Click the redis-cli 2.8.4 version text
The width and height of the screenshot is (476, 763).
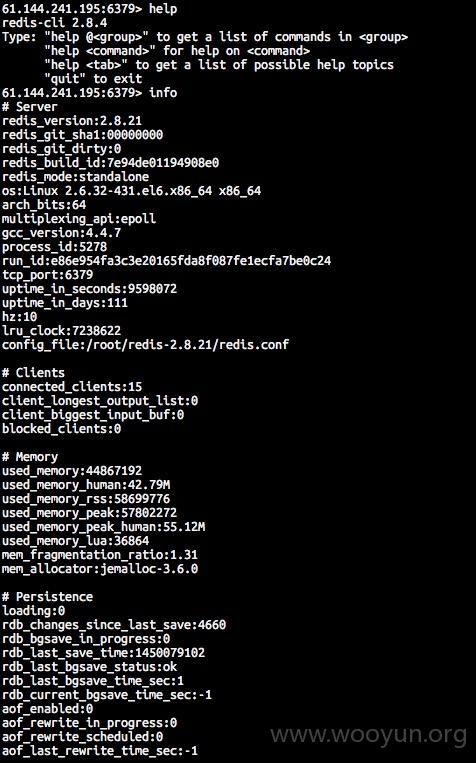tap(55, 23)
